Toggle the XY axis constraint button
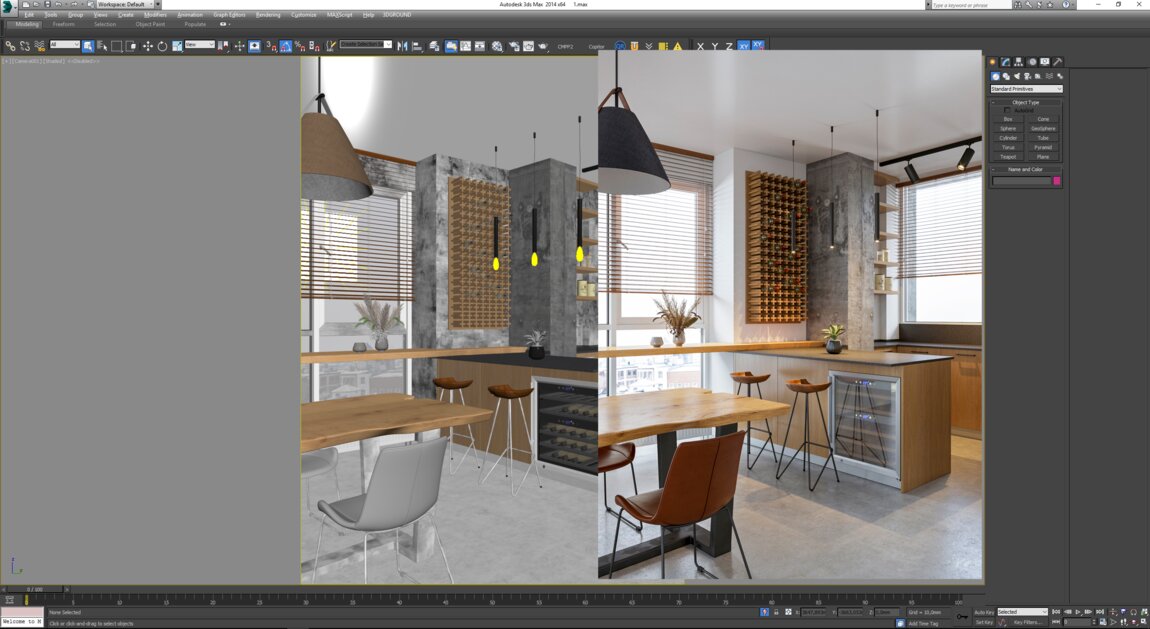The image size is (1150, 629). click(x=743, y=46)
